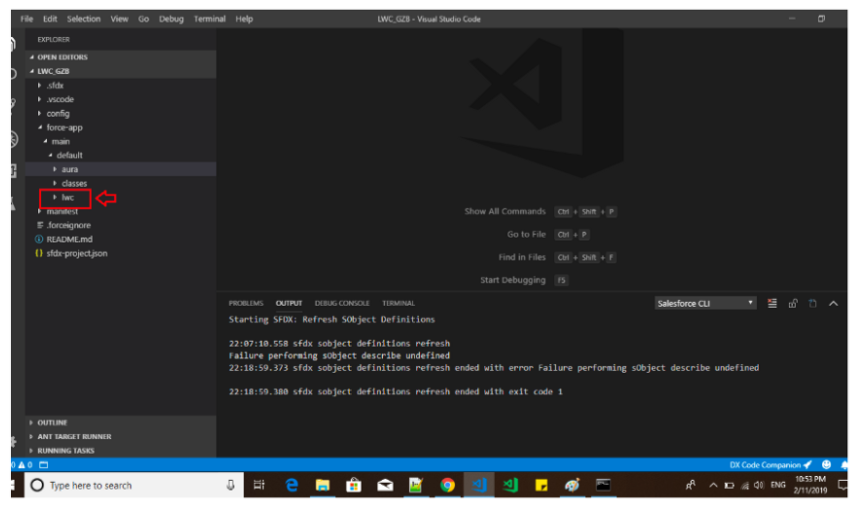Switch to the Terminal panel tab
Screen dimensions: 860x510
click(398, 303)
